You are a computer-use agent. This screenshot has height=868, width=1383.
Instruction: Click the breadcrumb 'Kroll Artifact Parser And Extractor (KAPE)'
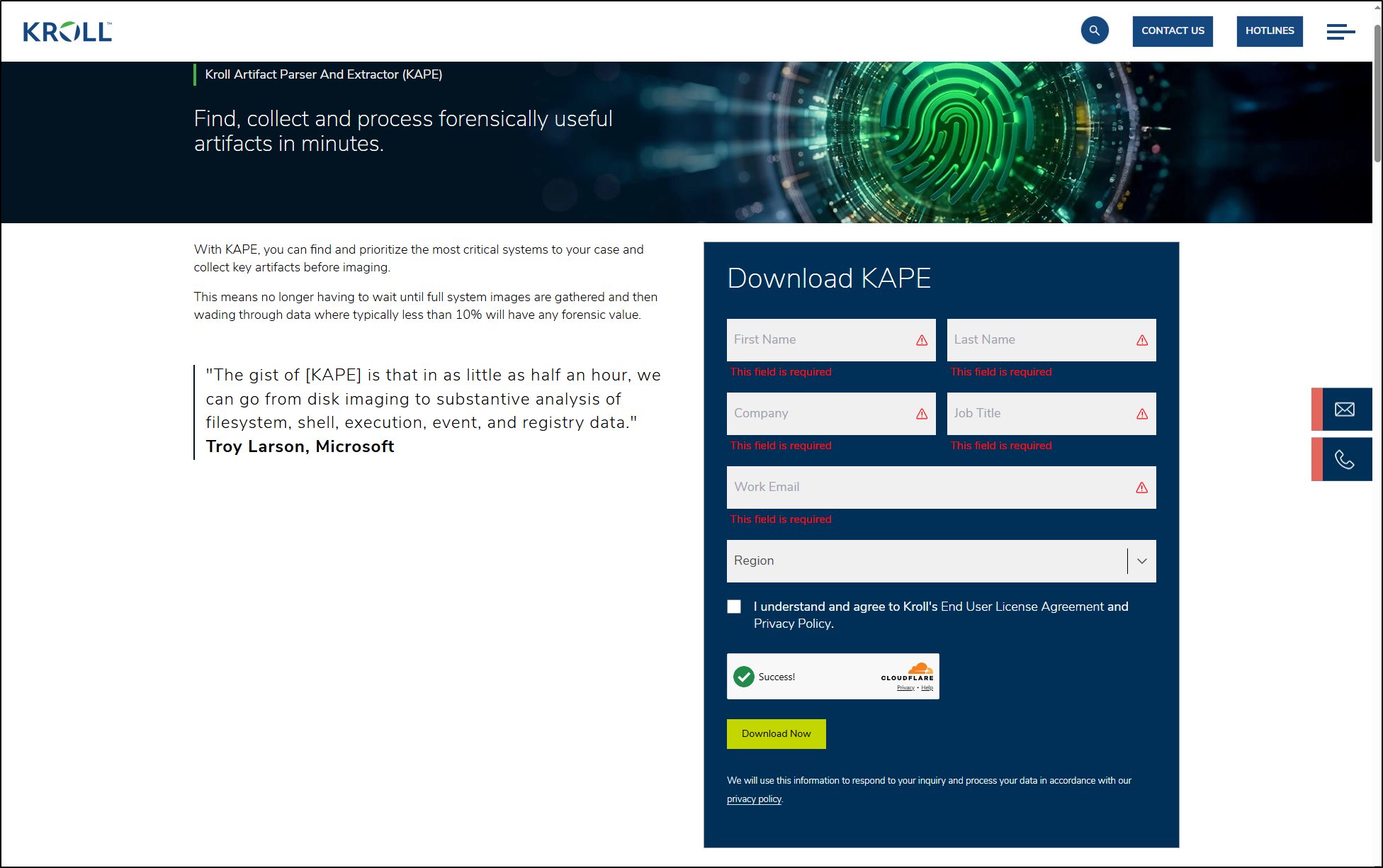pos(324,74)
